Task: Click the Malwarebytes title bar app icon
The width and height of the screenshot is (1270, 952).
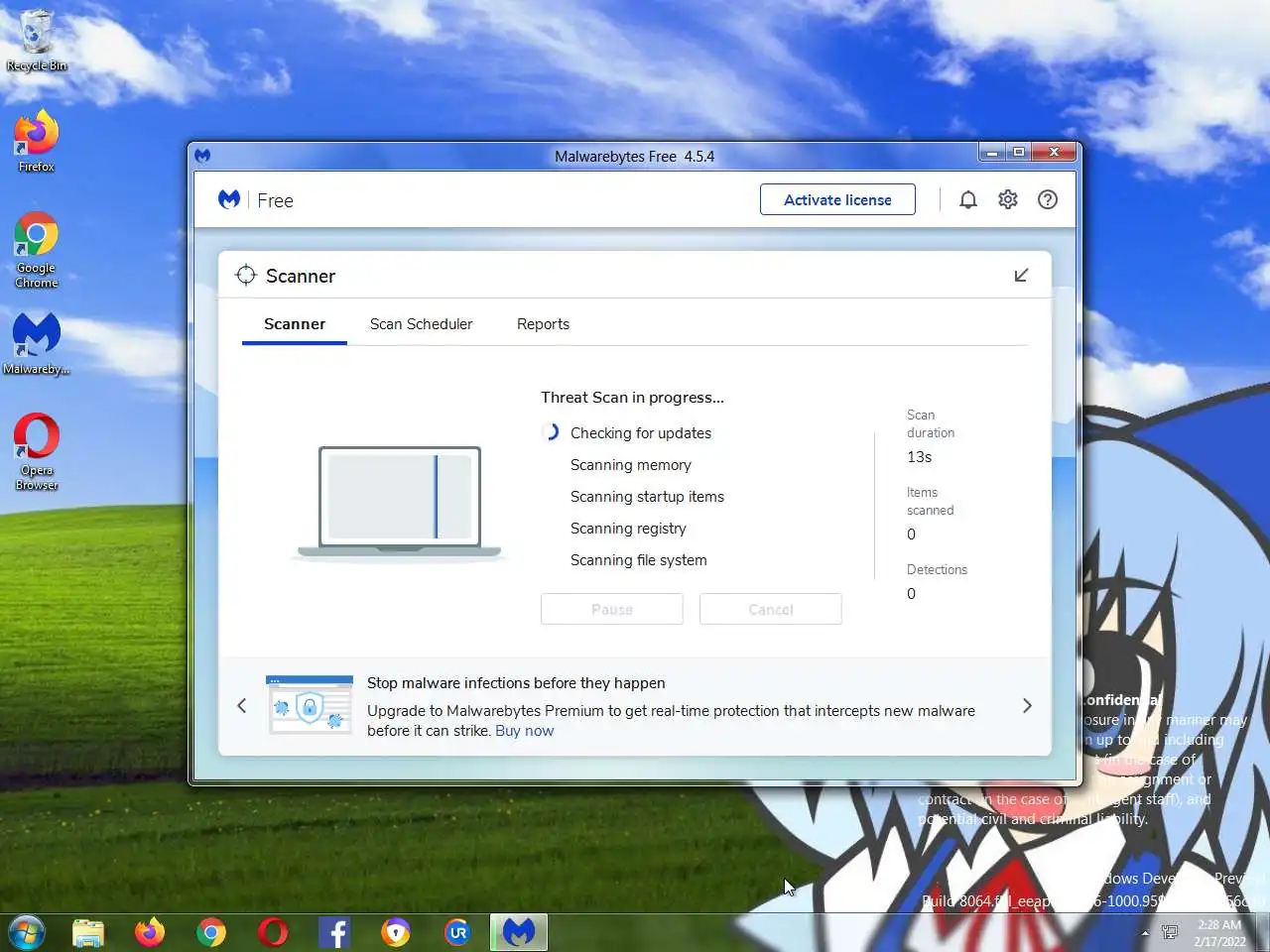Action: [202, 156]
